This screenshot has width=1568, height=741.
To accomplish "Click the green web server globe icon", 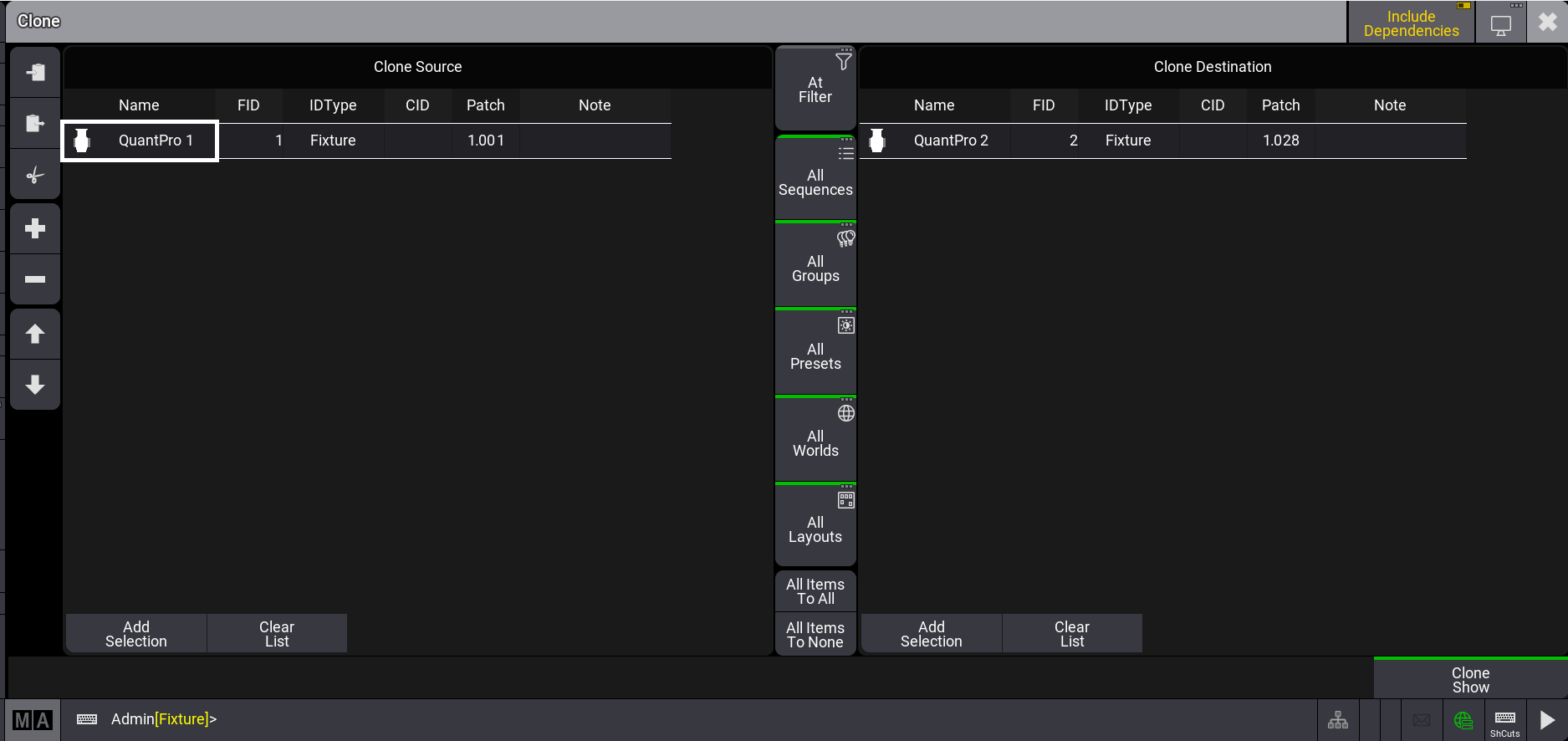I will pos(1463,720).
